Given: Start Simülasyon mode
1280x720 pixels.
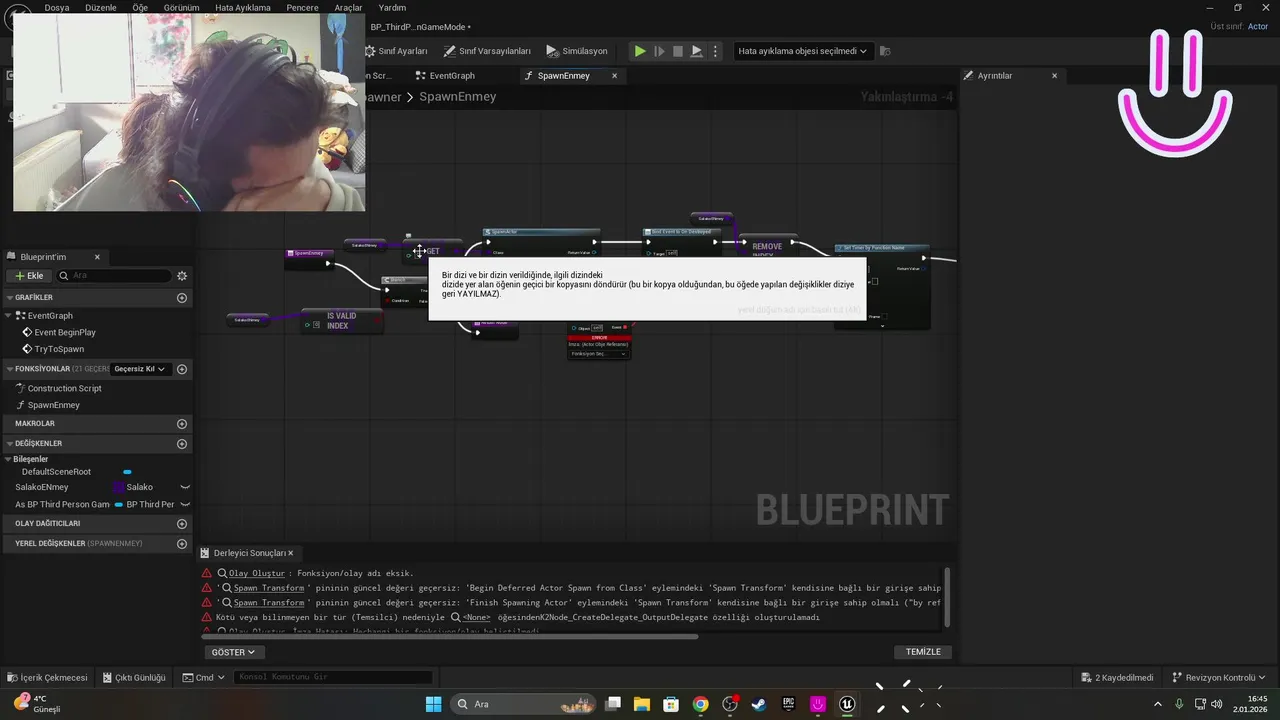Looking at the screenshot, I should coord(577,51).
